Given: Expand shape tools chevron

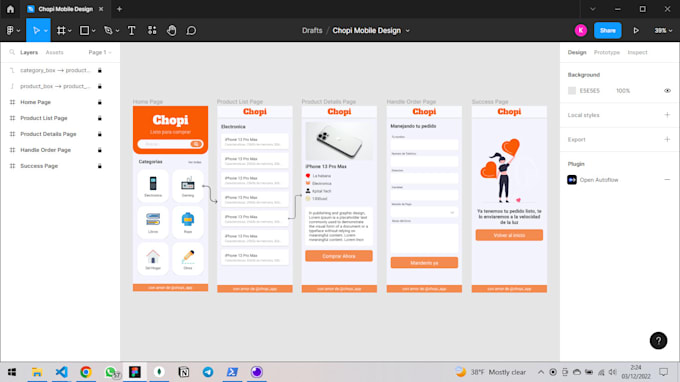Looking at the screenshot, I should point(93,31).
